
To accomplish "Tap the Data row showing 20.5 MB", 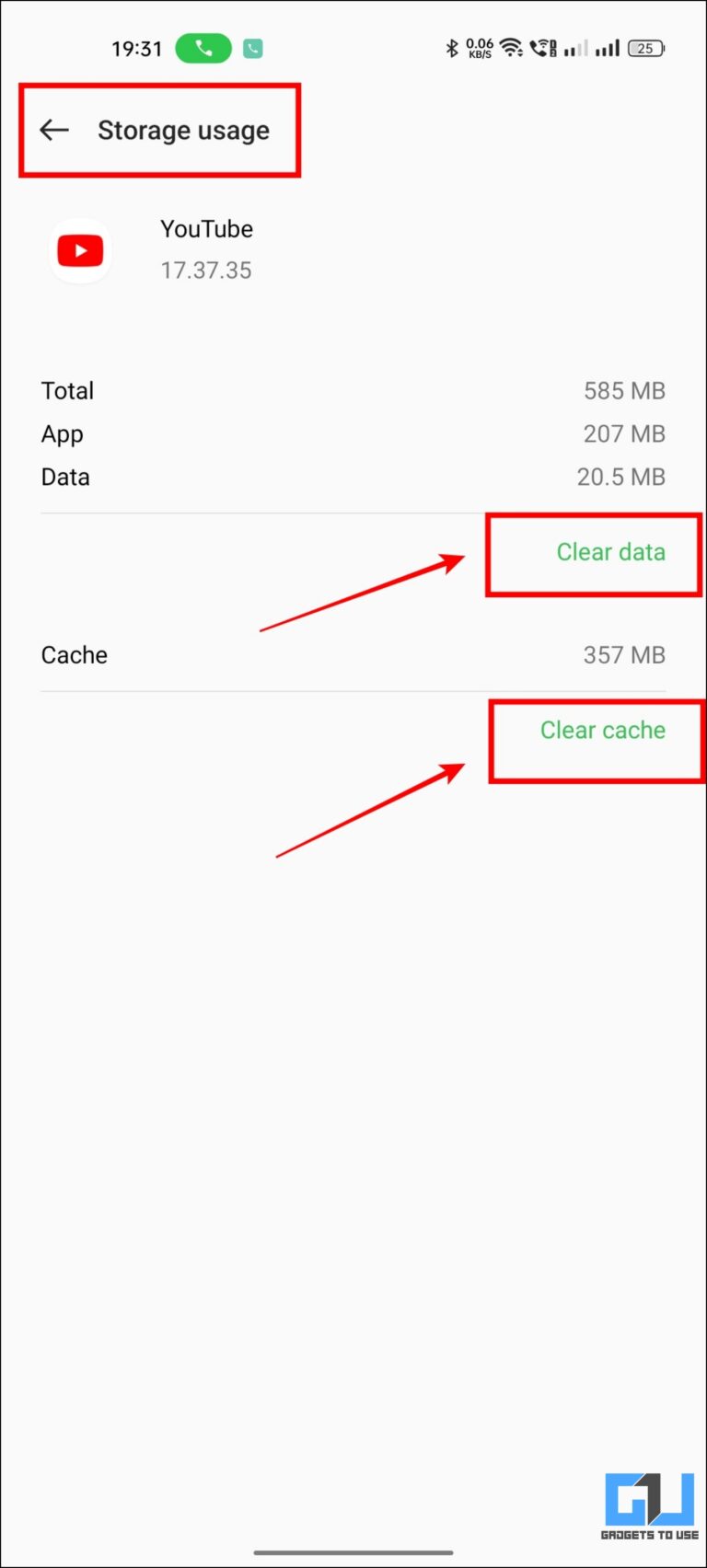I will pos(353,477).
